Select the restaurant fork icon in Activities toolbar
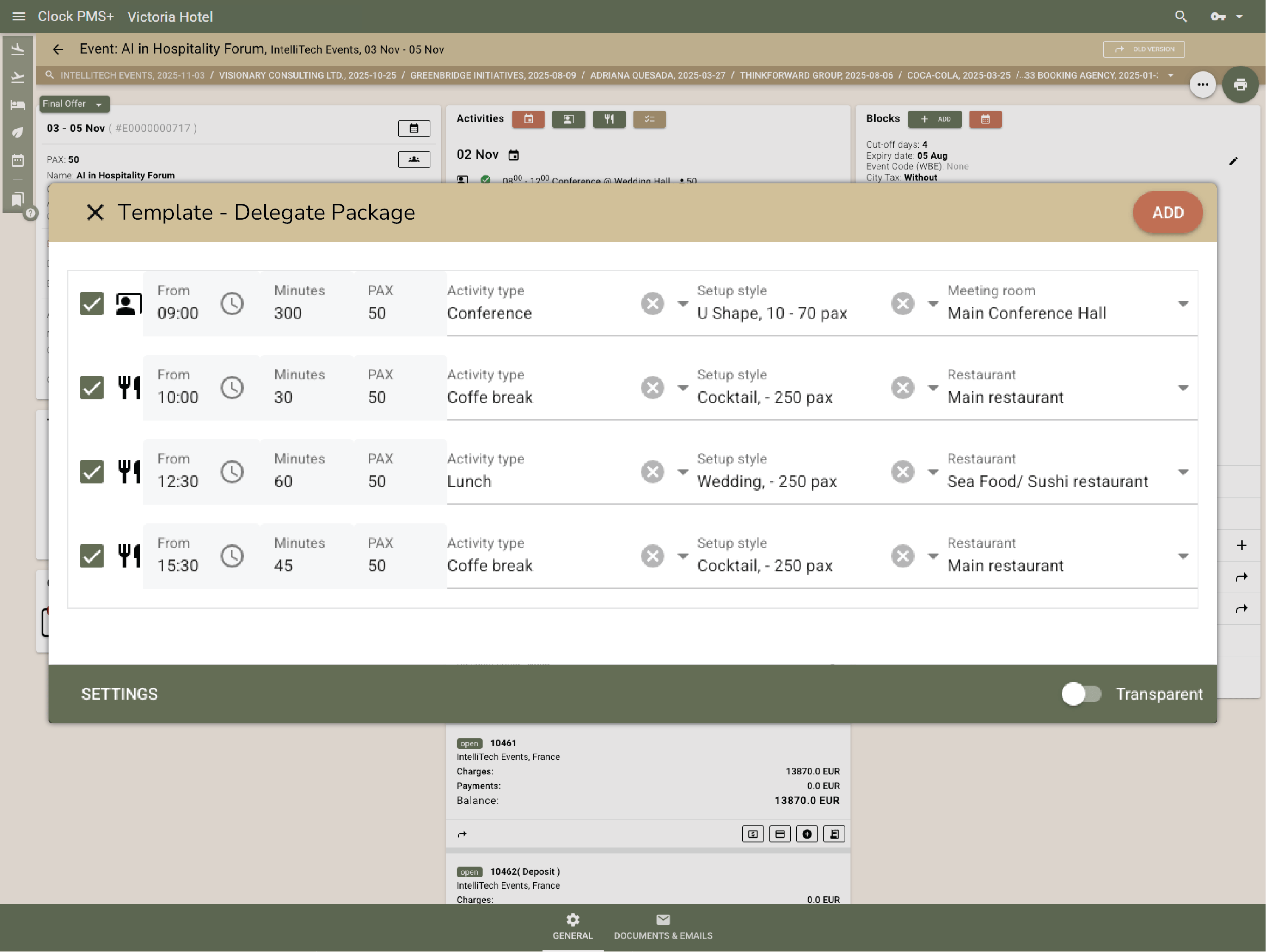 (x=608, y=120)
